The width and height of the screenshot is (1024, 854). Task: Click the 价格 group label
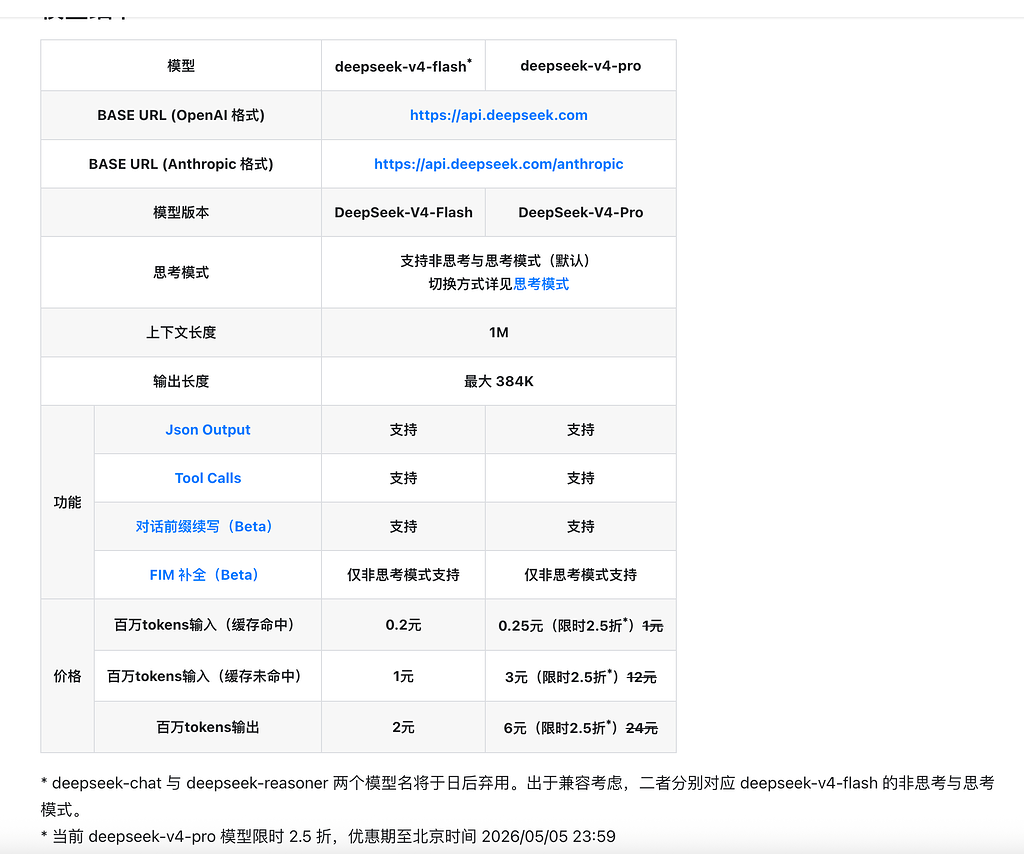[x=67, y=676]
